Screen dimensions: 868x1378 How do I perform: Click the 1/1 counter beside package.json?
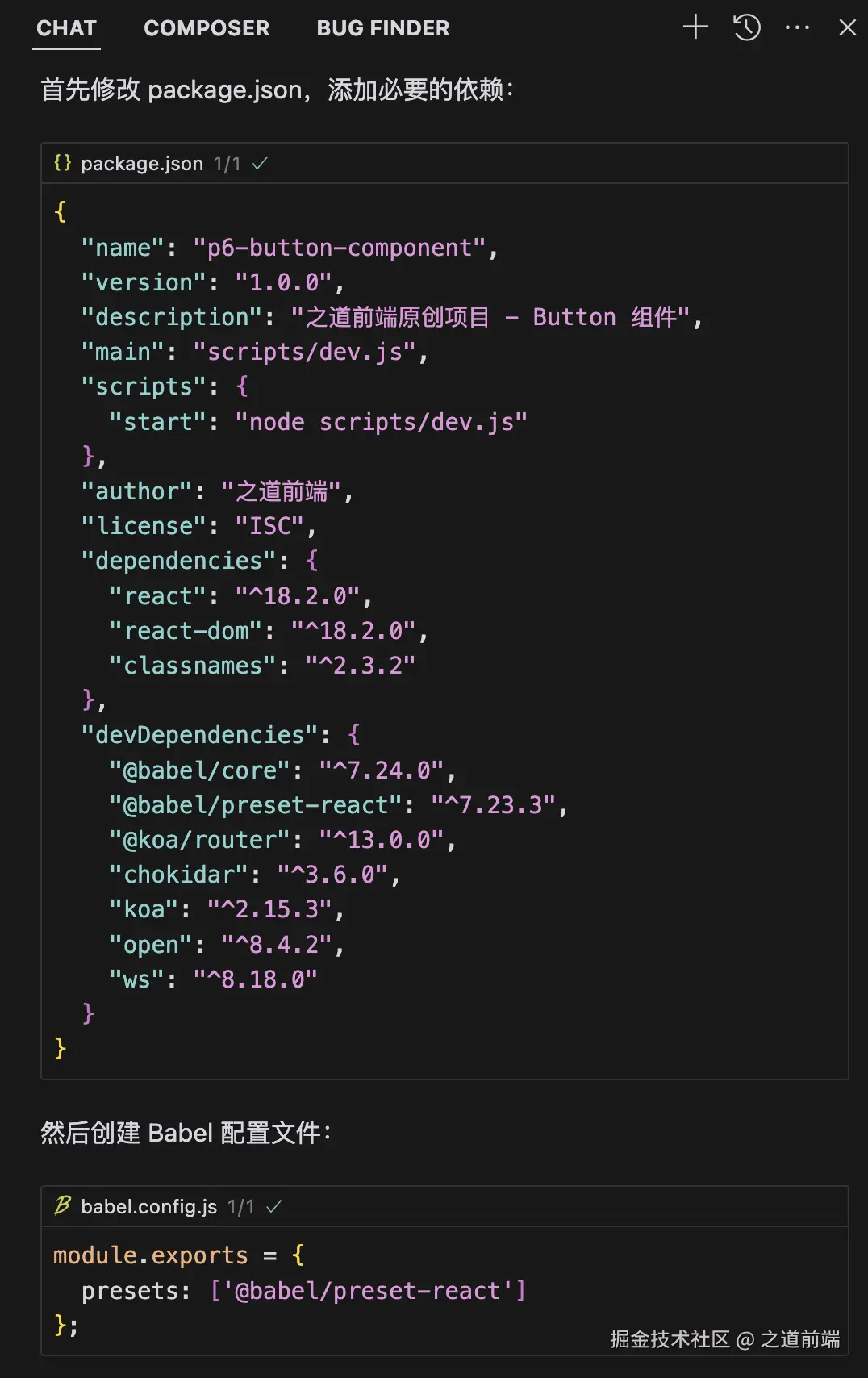(227, 164)
